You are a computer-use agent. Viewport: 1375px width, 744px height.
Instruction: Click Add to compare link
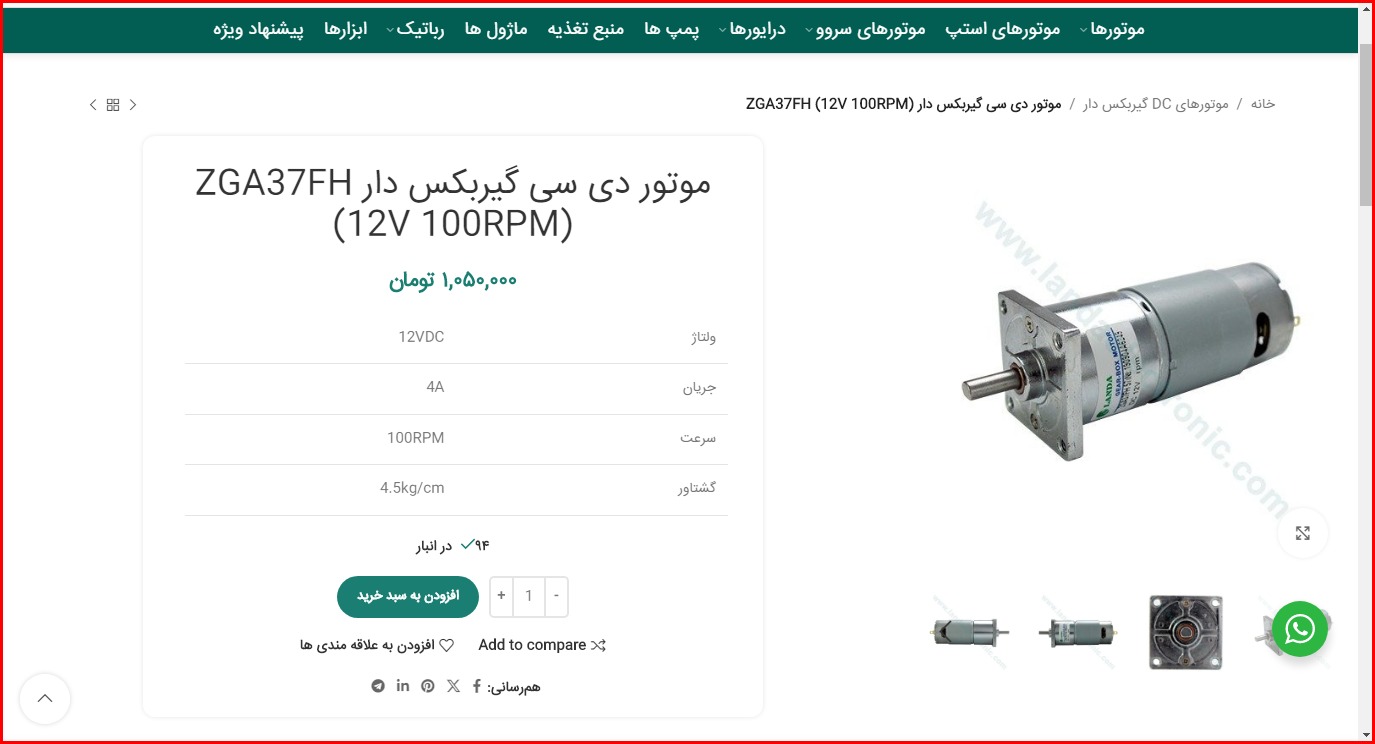[x=542, y=645]
